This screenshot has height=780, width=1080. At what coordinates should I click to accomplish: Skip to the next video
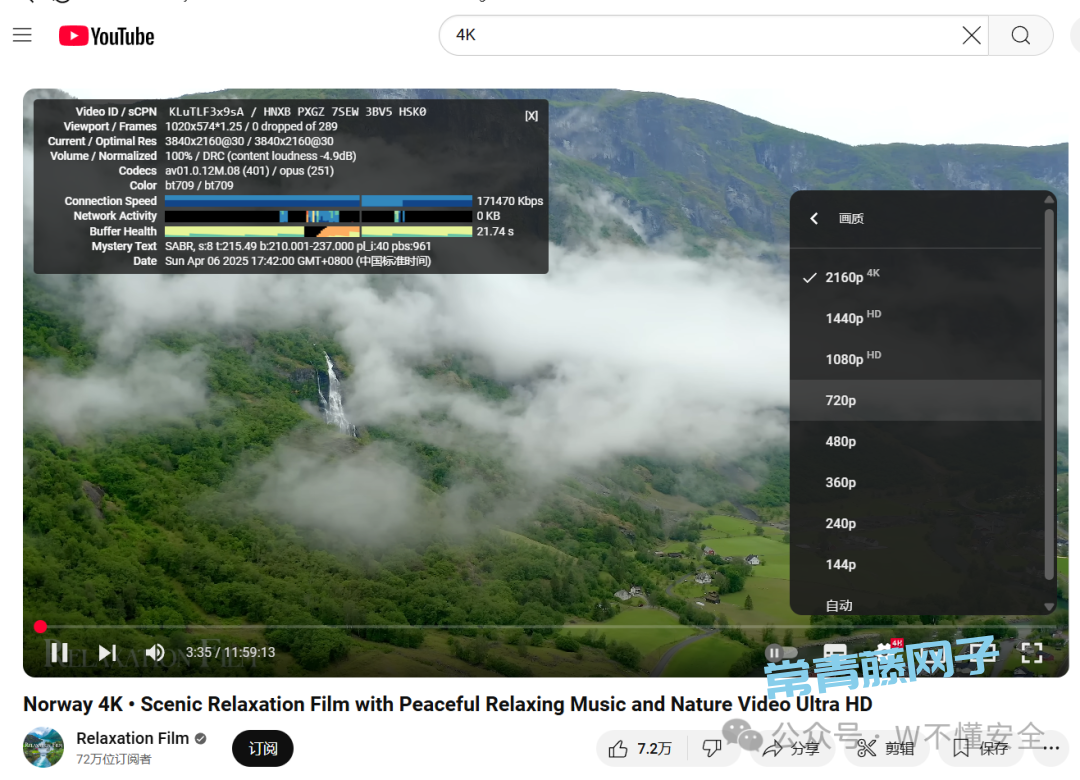[108, 653]
